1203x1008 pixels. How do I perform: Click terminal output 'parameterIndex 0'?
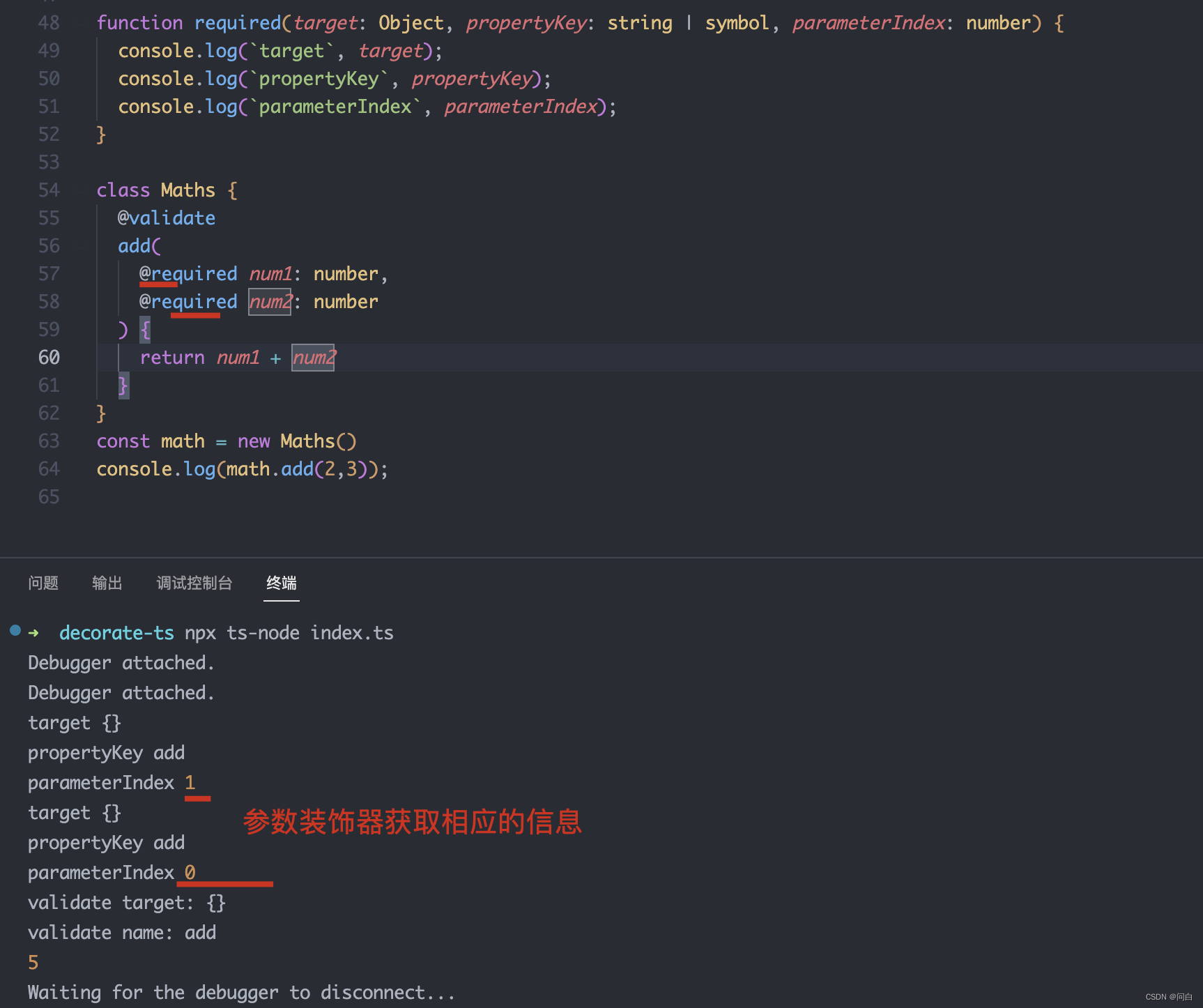point(112,873)
